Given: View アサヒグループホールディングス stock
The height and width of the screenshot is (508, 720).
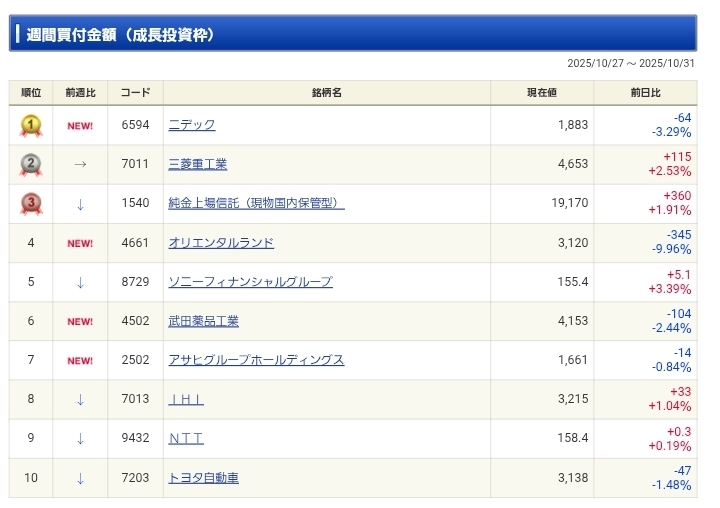Looking at the screenshot, I should pyautogui.click(x=256, y=360).
